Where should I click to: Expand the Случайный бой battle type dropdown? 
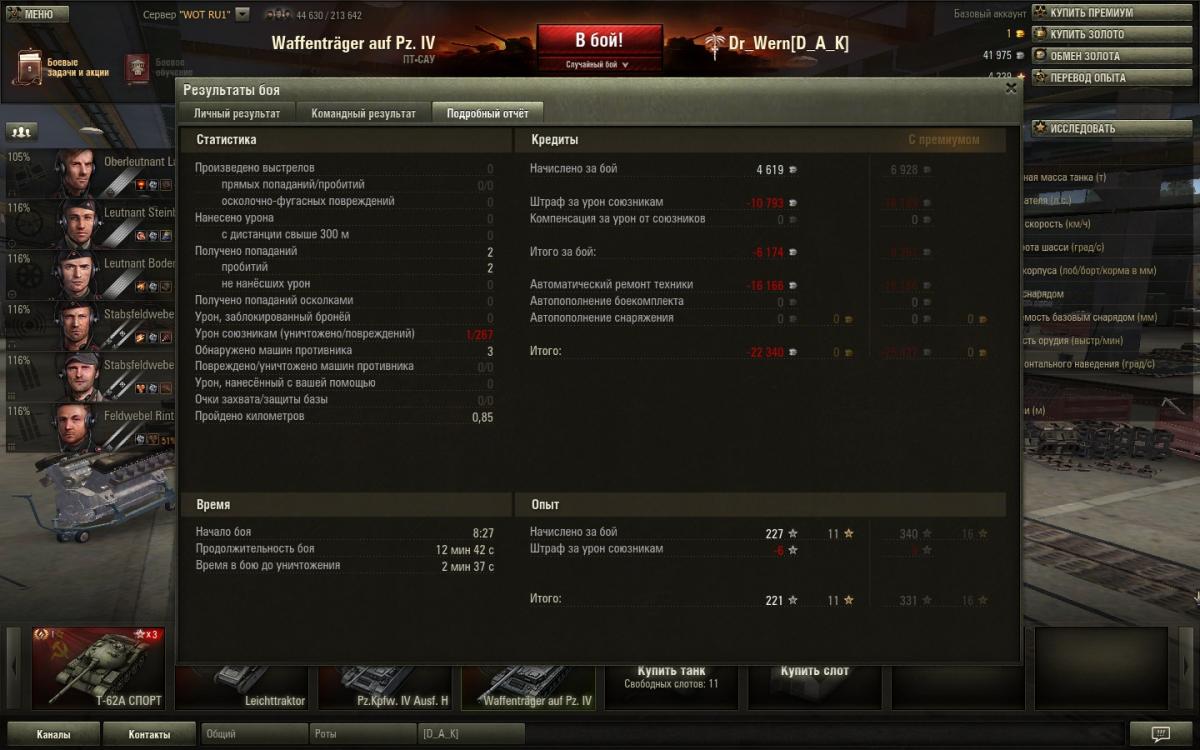point(597,64)
